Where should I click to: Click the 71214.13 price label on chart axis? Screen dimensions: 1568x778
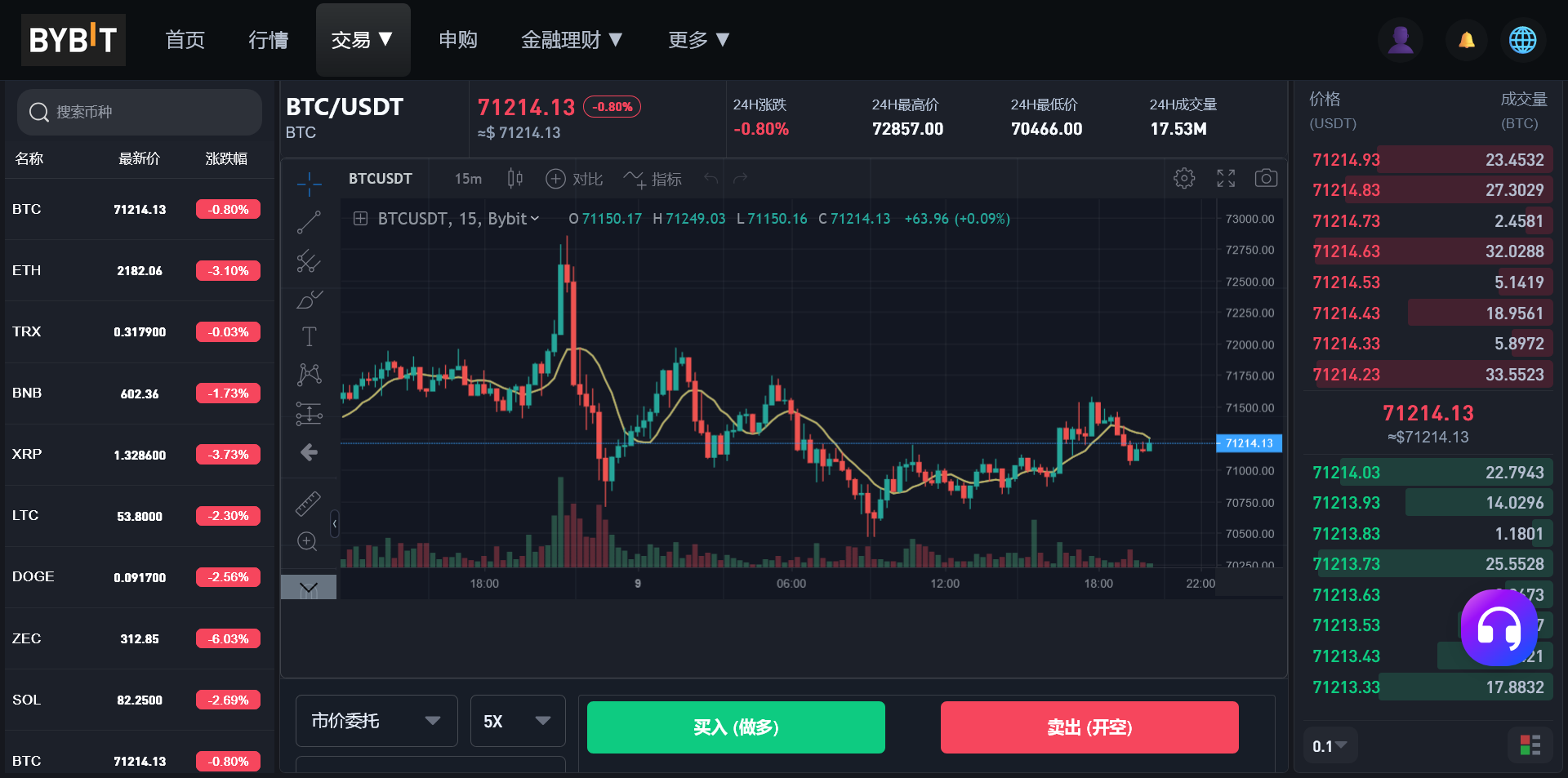click(1249, 443)
